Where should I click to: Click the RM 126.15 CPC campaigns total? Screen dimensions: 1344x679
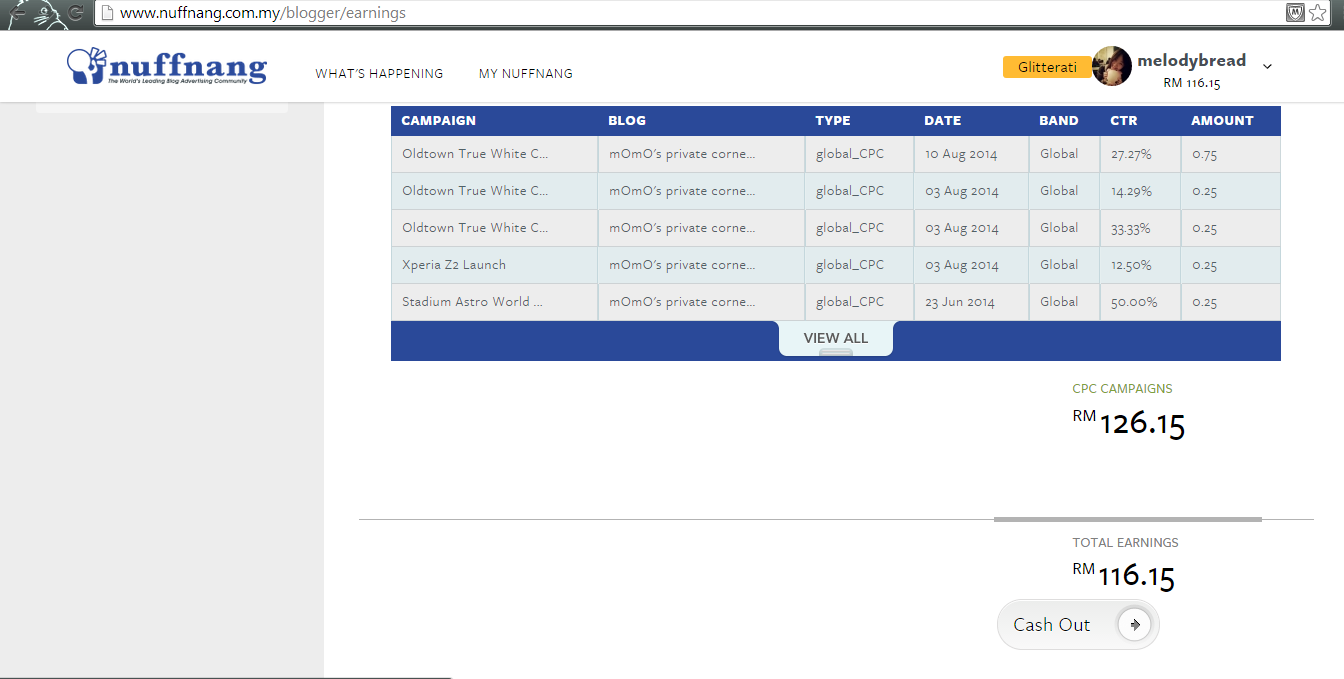pos(1128,424)
